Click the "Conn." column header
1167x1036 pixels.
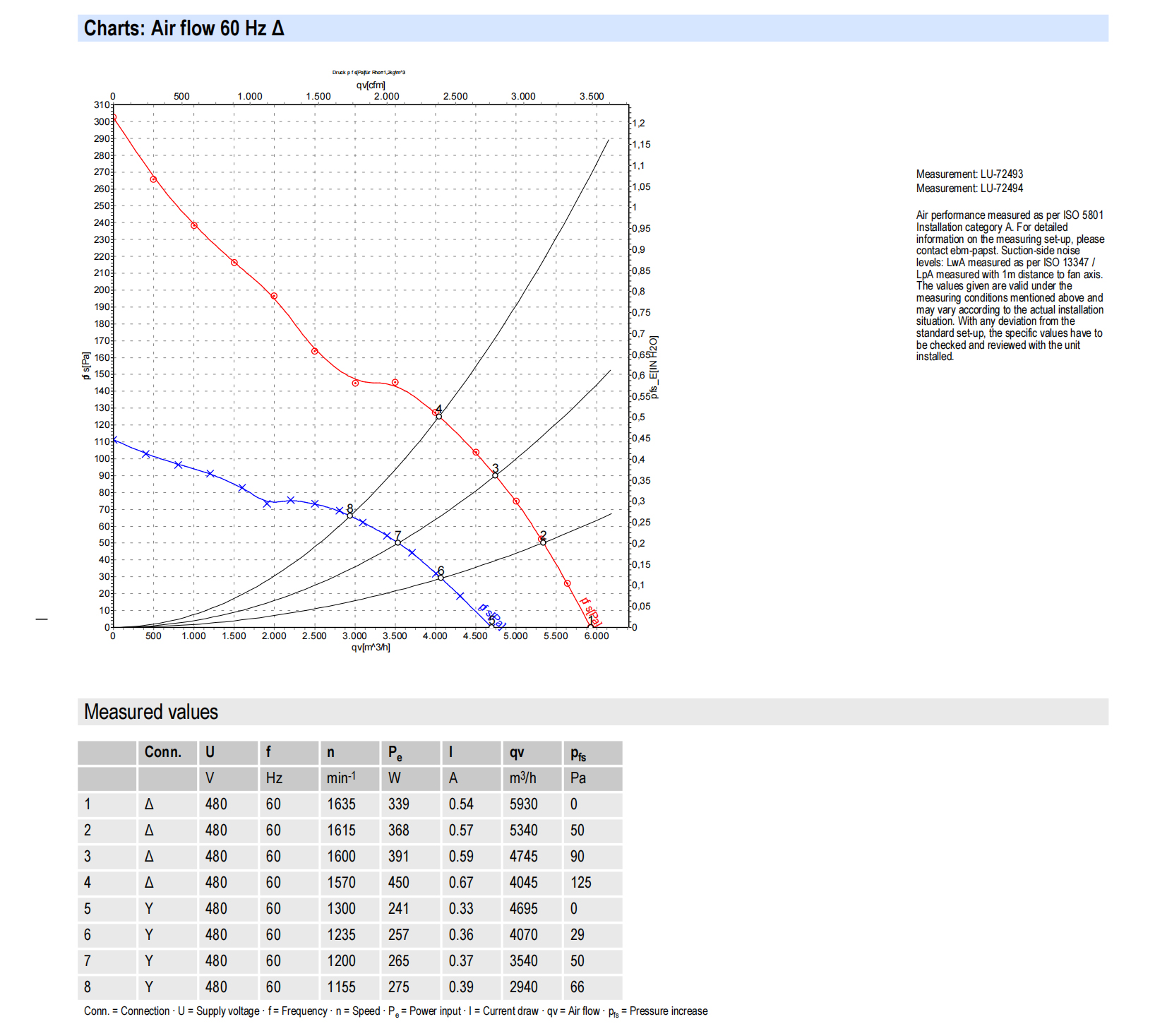pyautogui.click(x=163, y=752)
